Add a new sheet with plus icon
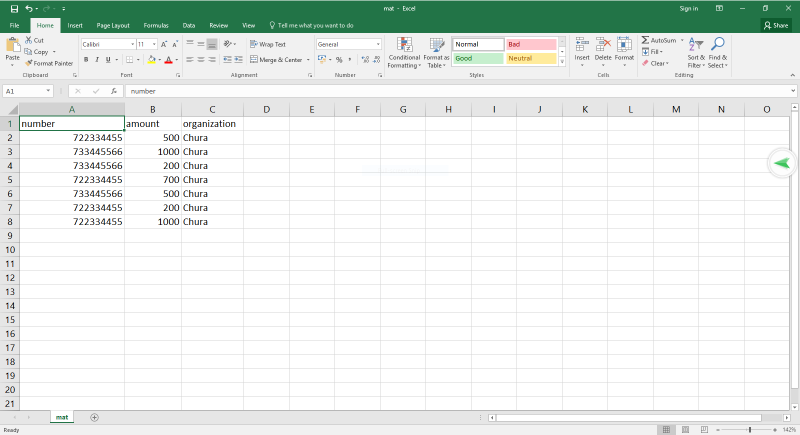This screenshot has width=800, height=435. pos(94,417)
